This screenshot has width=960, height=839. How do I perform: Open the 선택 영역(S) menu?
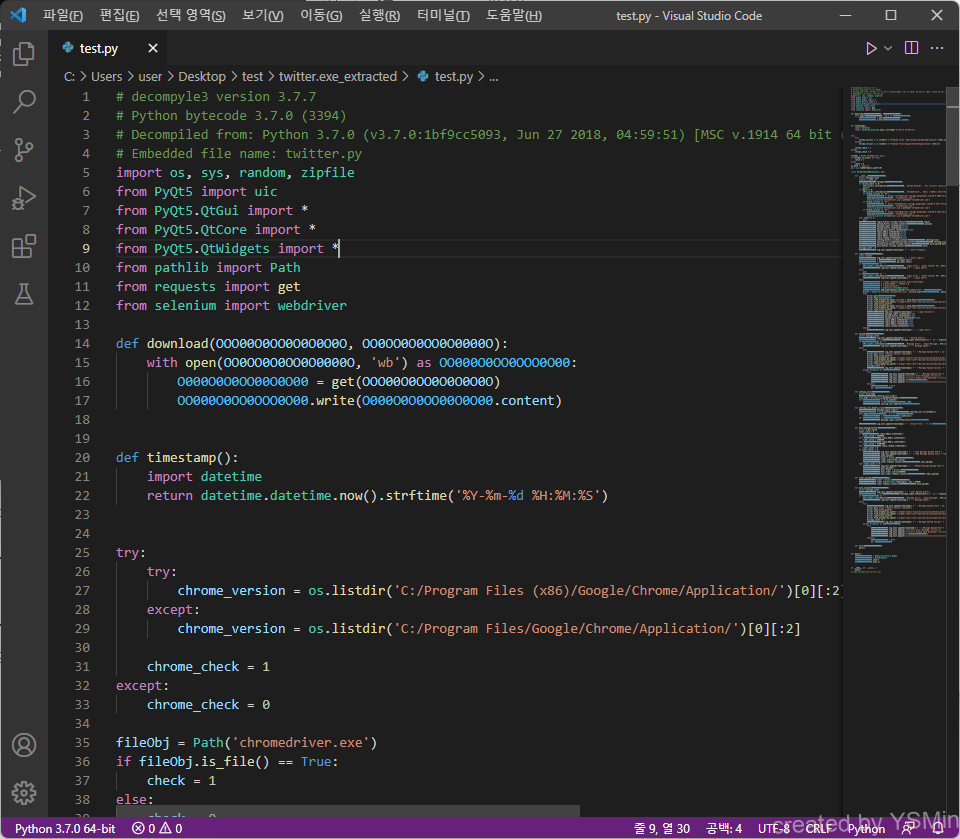click(190, 15)
